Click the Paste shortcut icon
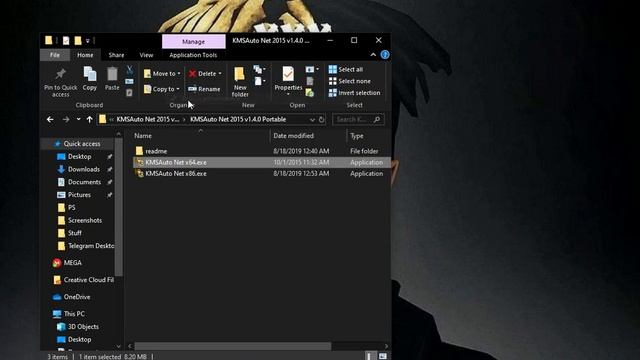 tap(129, 93)
